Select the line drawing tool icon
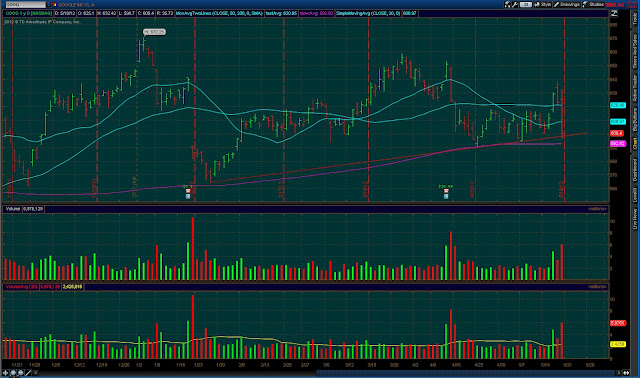This screenshot has height=378, width=640. point(28,373)
